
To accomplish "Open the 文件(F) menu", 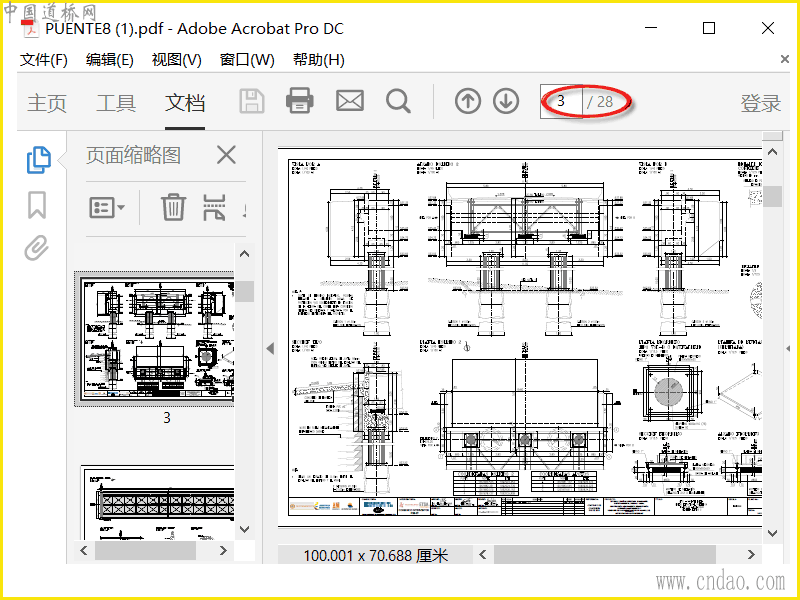I will 43,60.
